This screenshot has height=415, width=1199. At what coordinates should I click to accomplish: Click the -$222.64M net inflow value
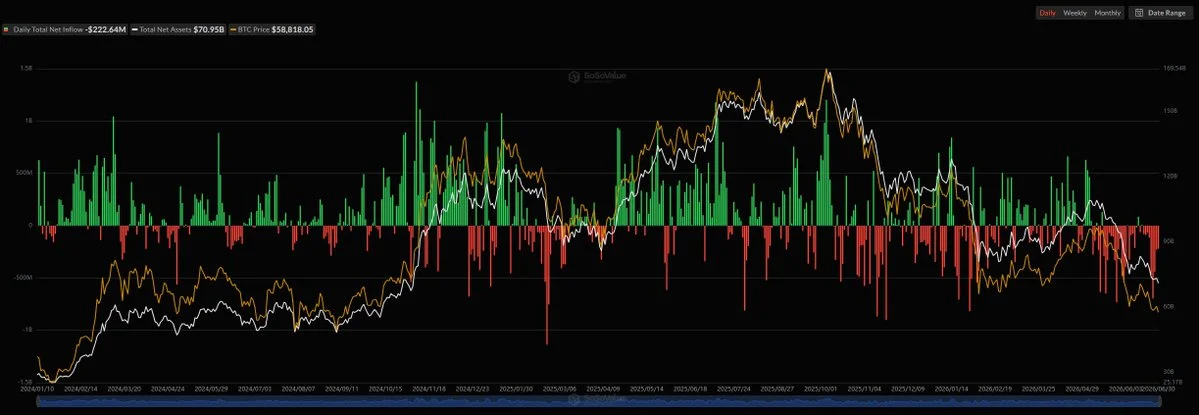coord(106,30)
